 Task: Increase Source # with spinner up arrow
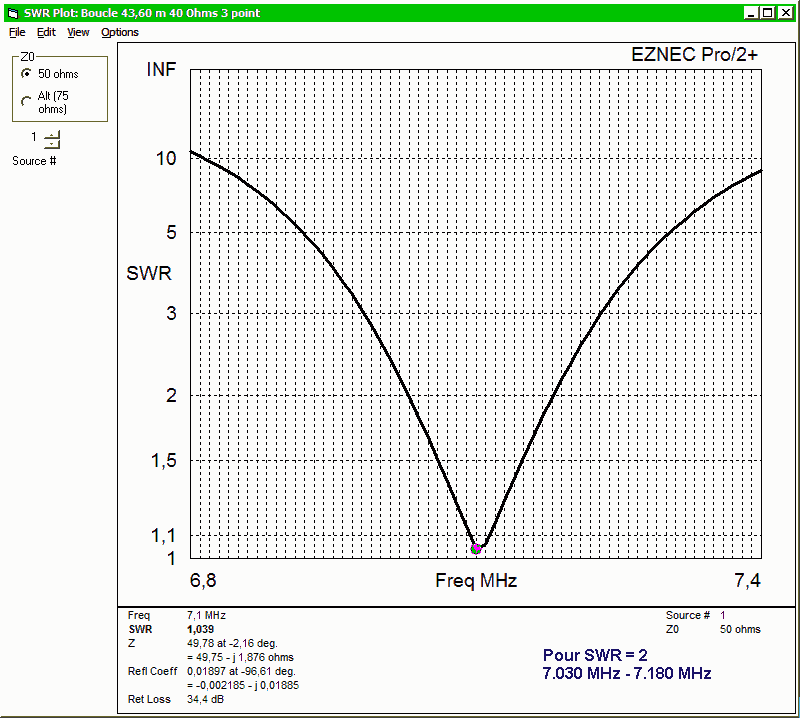coord(52,135)
